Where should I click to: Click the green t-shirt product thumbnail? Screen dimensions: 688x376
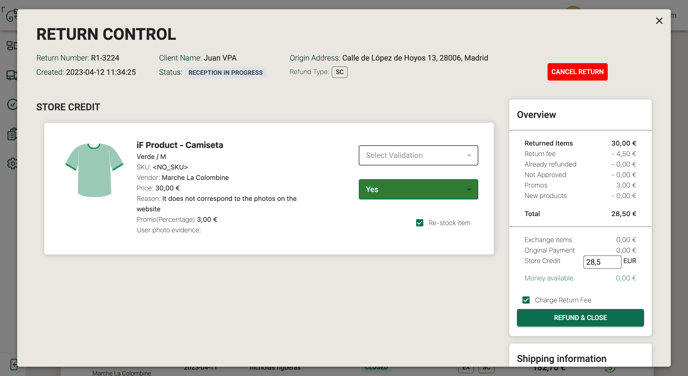(94, 170)
